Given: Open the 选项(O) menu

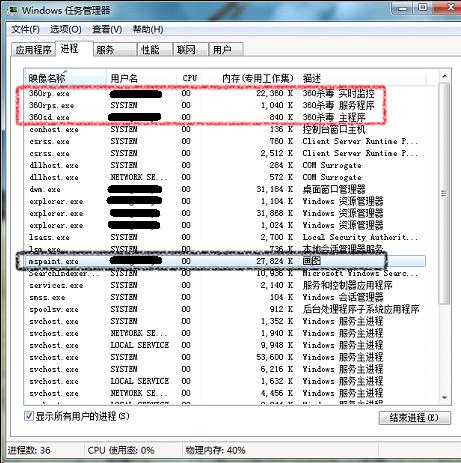Looking at the screenshot, I should point(66,30).
